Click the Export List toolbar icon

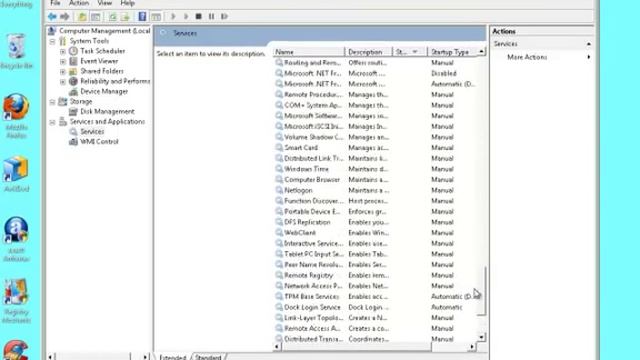click(x=125, y=16)
